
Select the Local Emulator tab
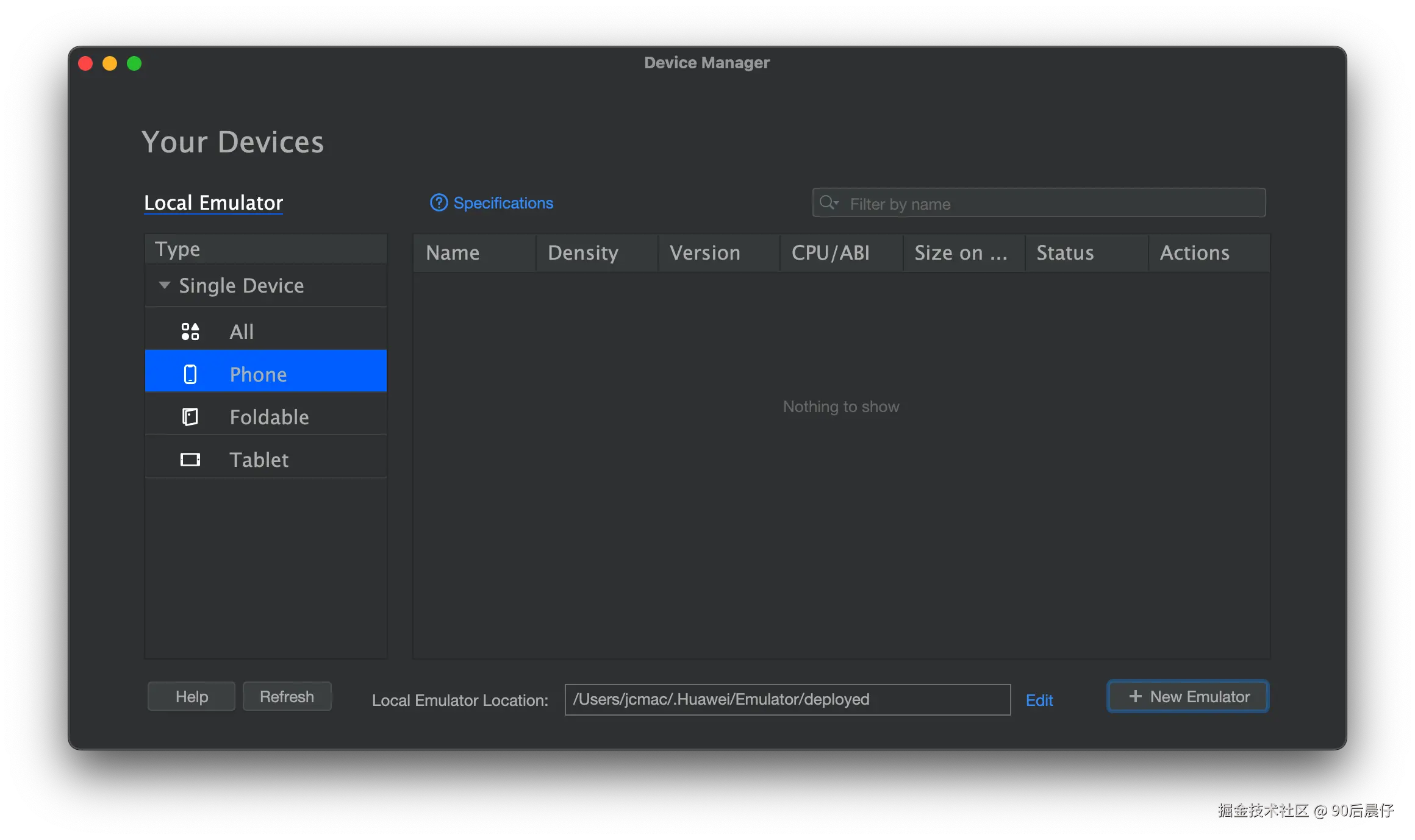213,203
